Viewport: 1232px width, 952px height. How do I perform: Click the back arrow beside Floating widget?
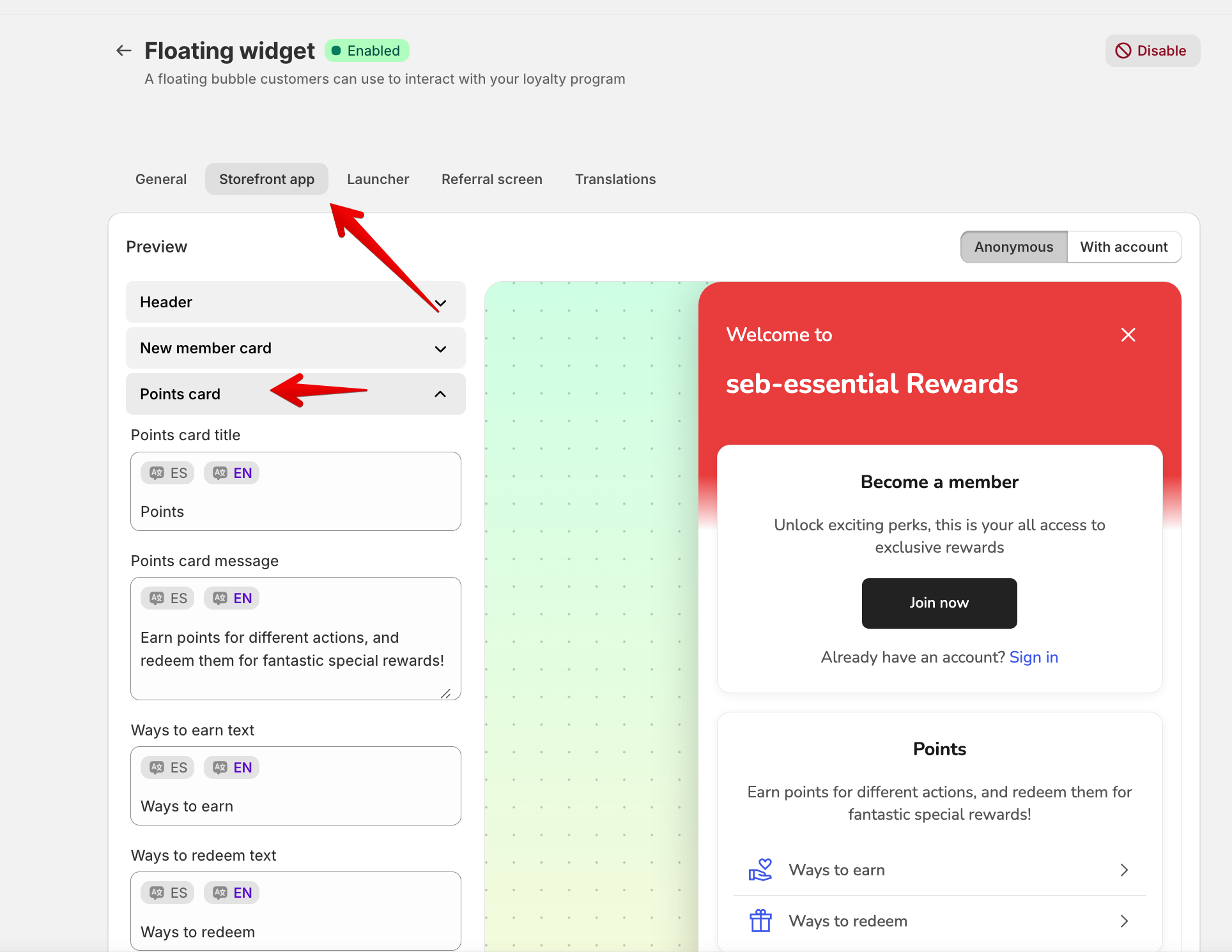click(x=124, y=50)
